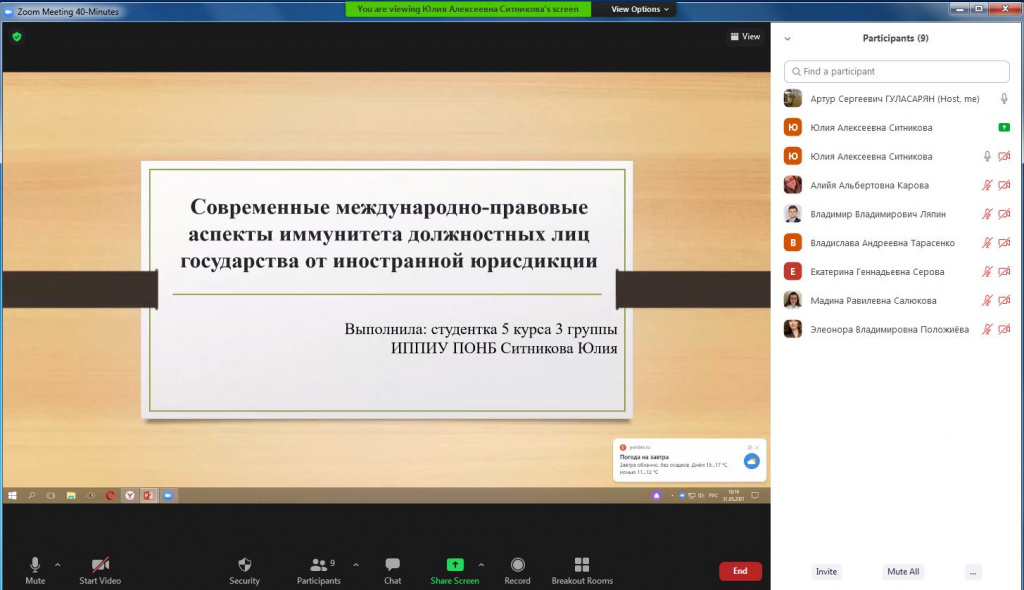This screenshot has width=1024, height=590.
Task: Open audio options arrow next to Mute
Action: [57, 565]
